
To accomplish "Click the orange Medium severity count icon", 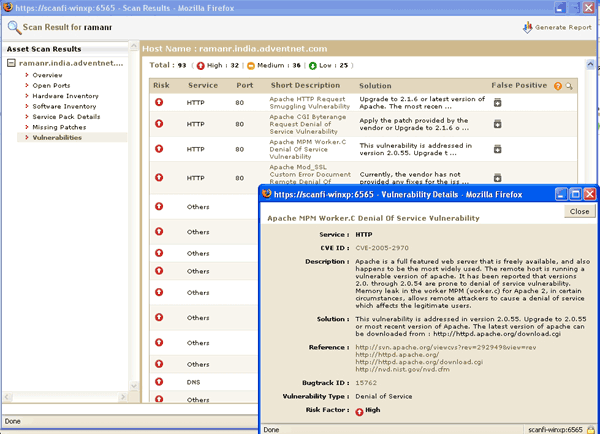I will (251, 66).
